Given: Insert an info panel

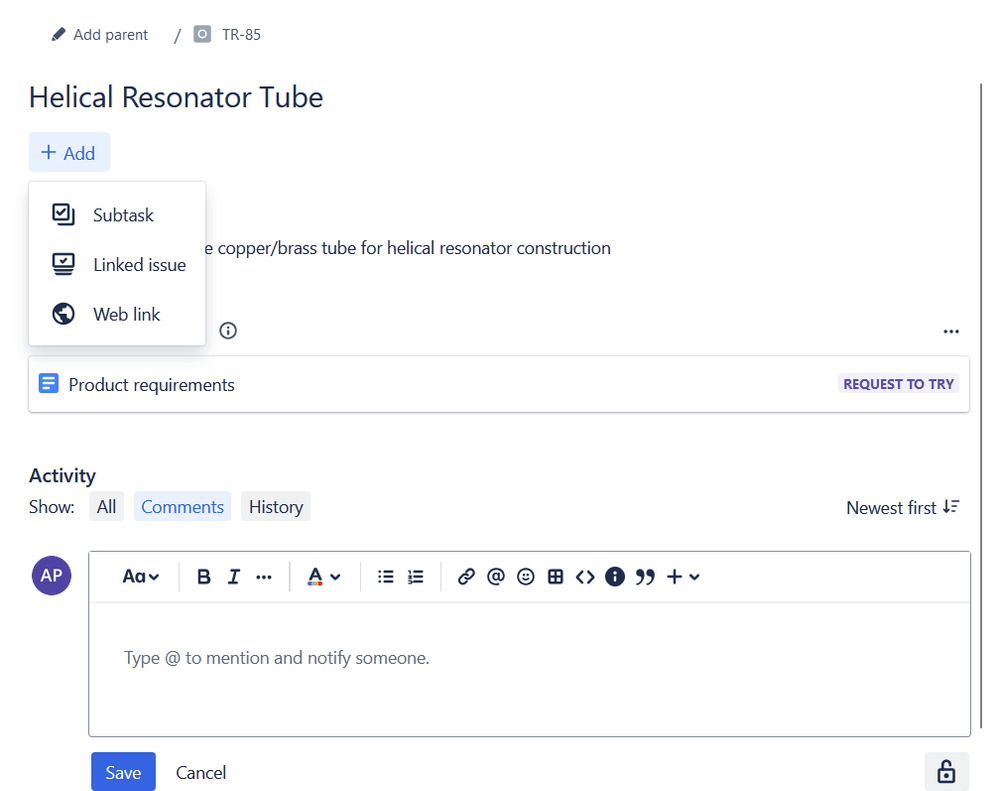Looking at the screenshot, I should click(615, 576).
